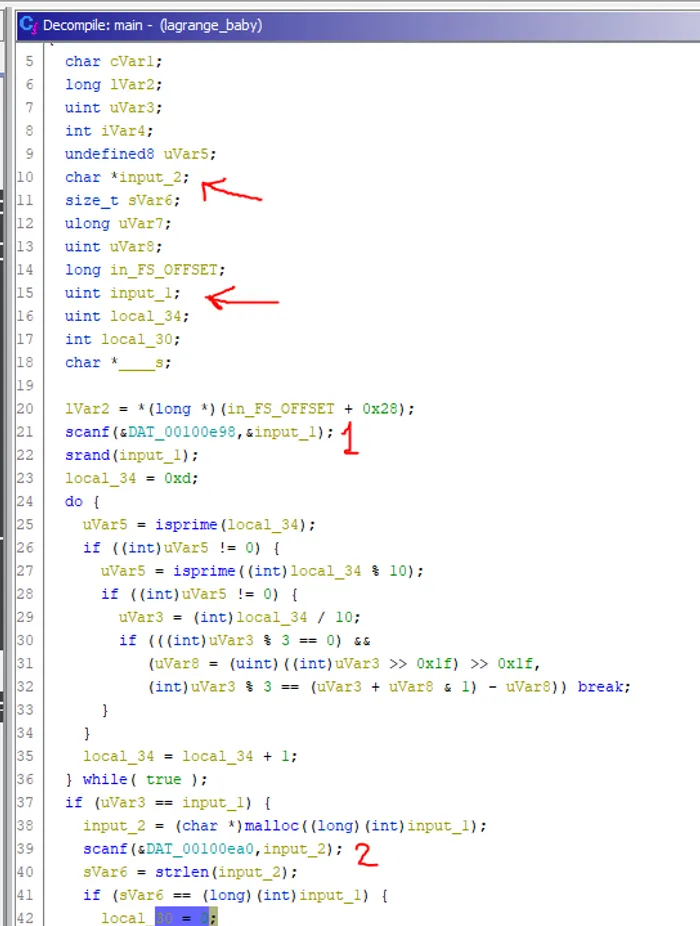Click 'uint uVar8;' declaration

click(113, 246)
